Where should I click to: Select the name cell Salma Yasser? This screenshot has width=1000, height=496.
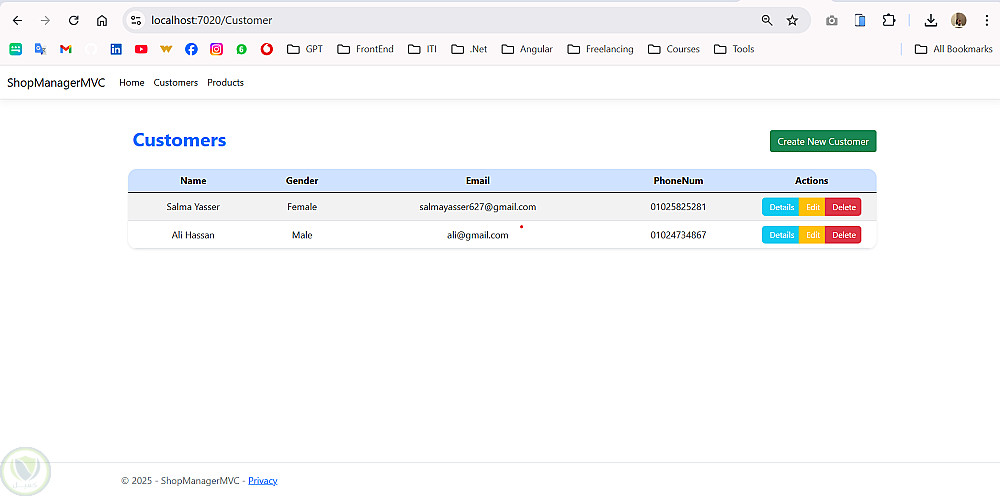pos(193,207)
